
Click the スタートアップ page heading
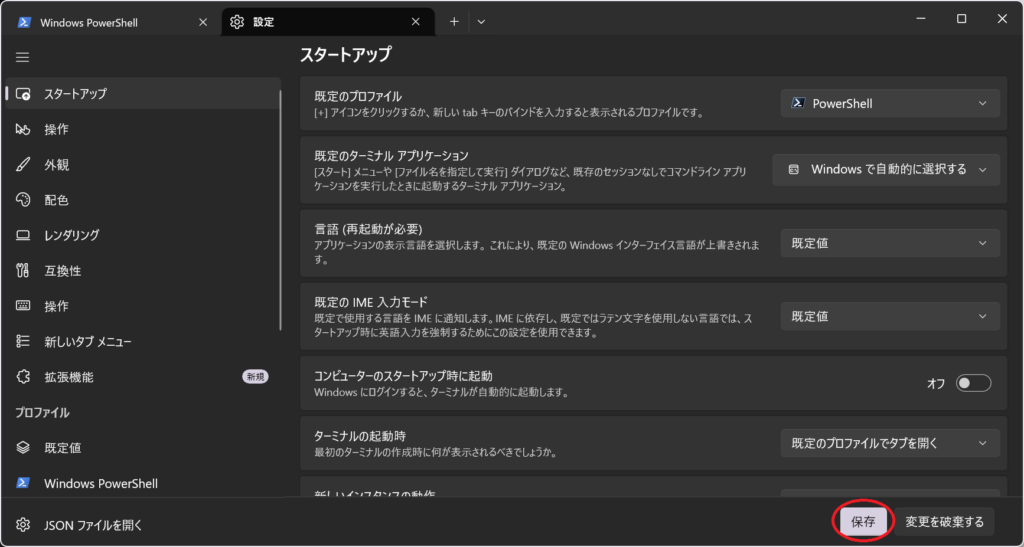[345, 54]
